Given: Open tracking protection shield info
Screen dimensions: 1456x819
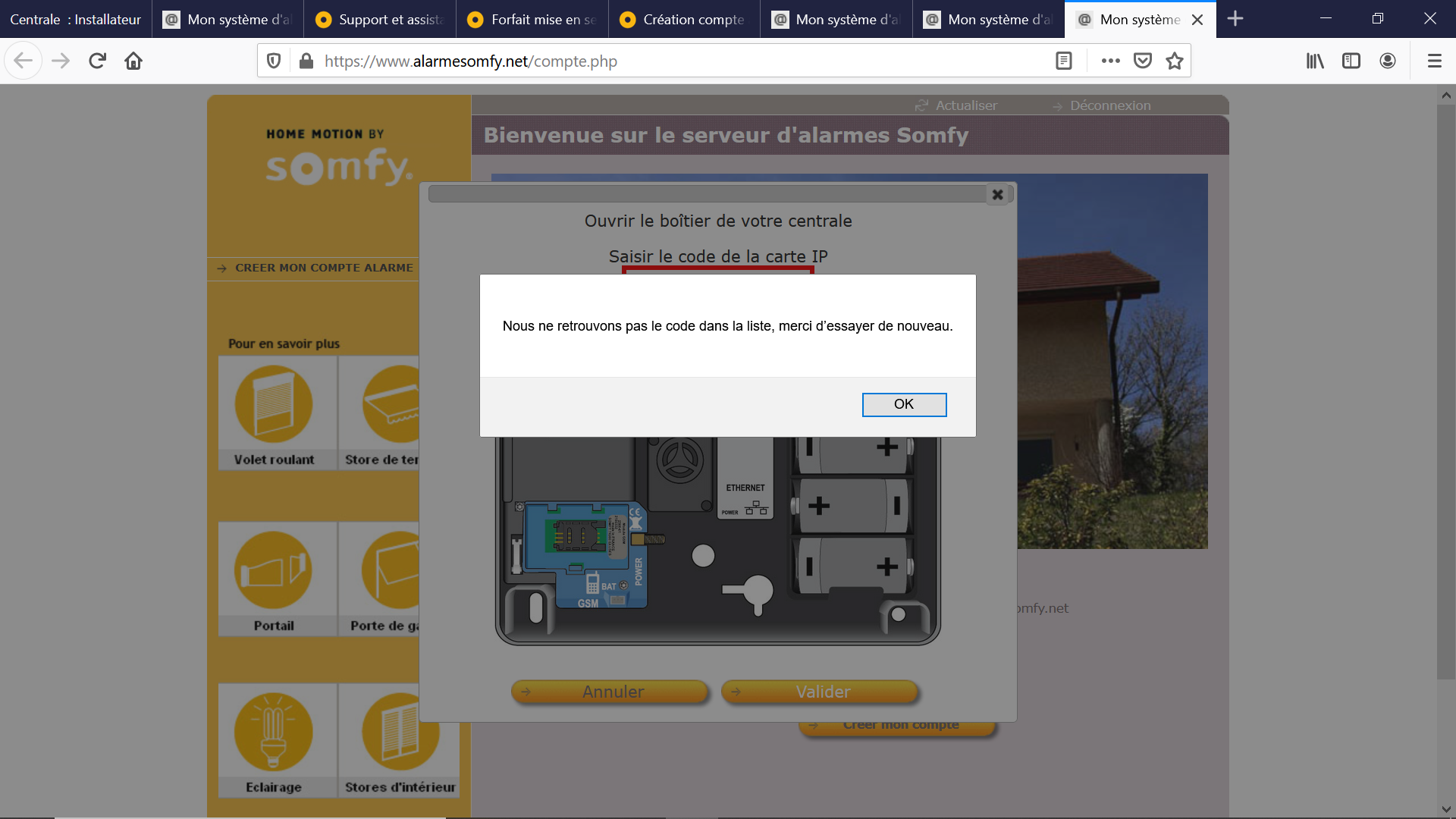Looking at the screenshot, I should coord(274,61).
